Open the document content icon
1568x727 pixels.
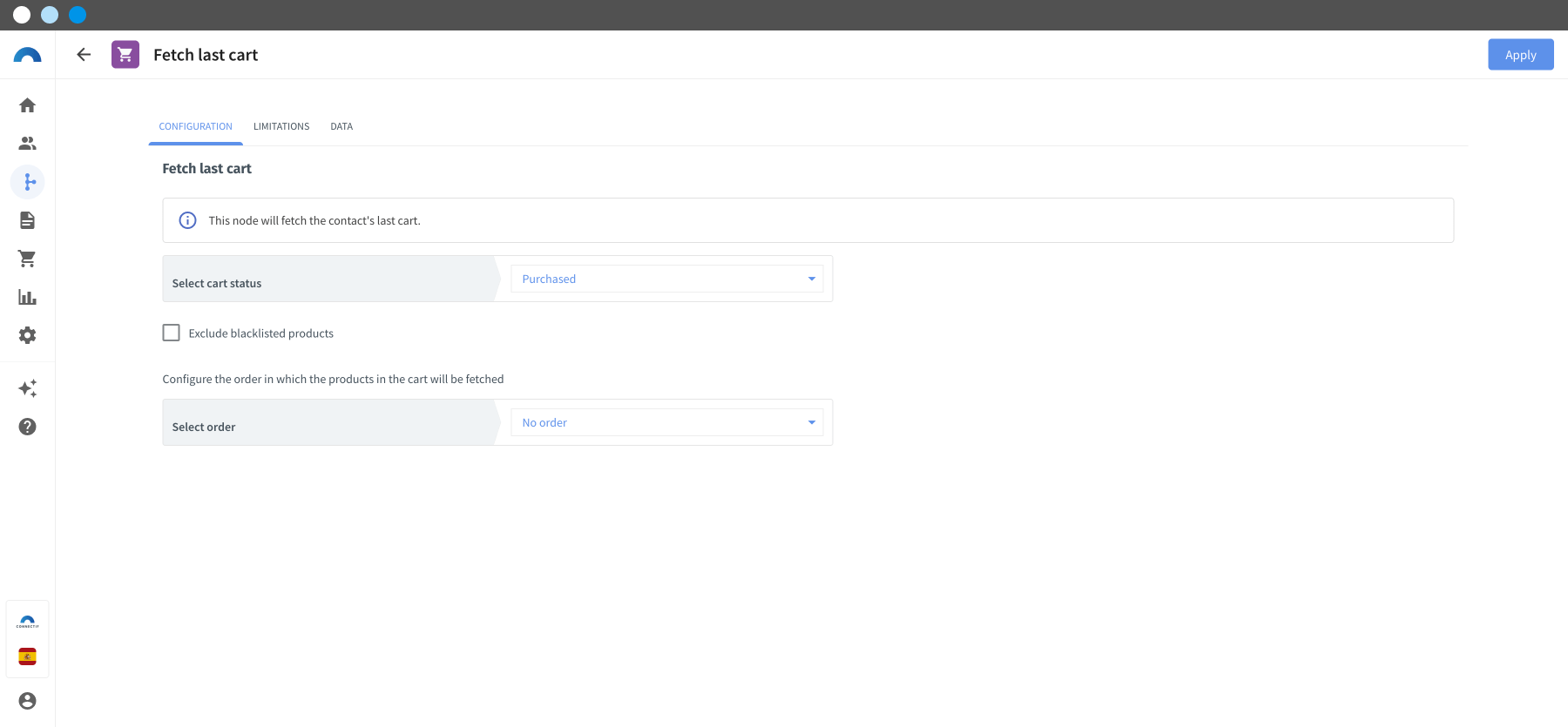tap(27, 220)
